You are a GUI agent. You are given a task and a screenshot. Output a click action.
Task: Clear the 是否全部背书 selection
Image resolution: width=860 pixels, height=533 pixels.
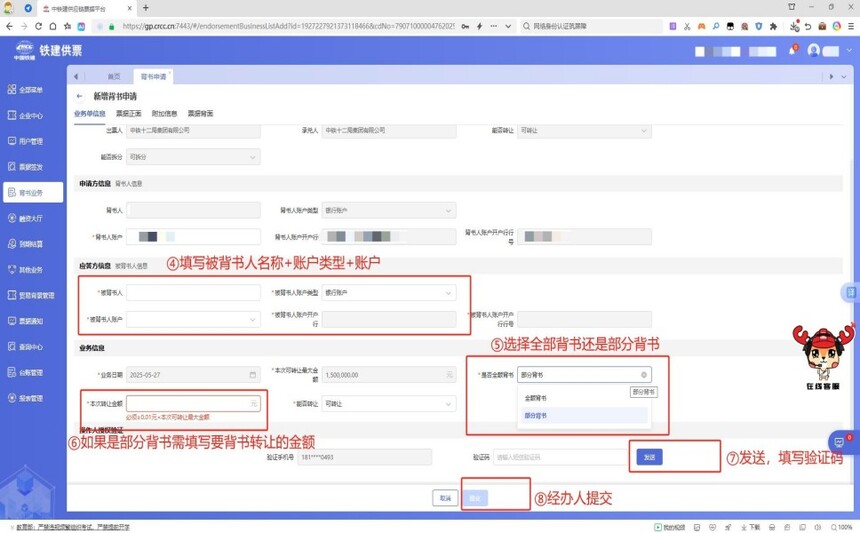[x=644, y=375]
